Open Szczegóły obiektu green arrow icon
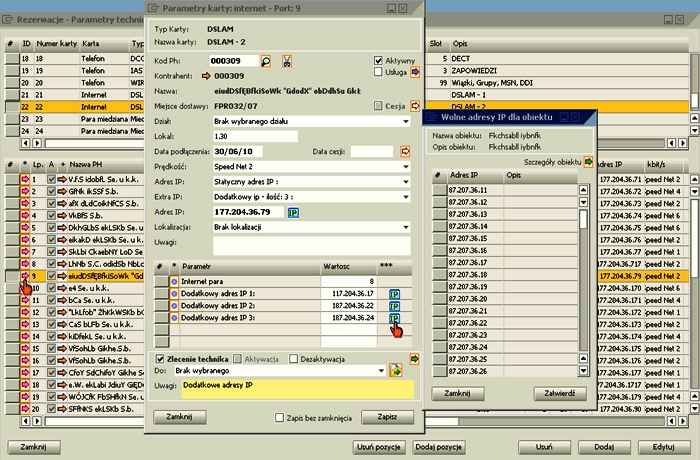 pyautogui.click(x=588, y=162)
